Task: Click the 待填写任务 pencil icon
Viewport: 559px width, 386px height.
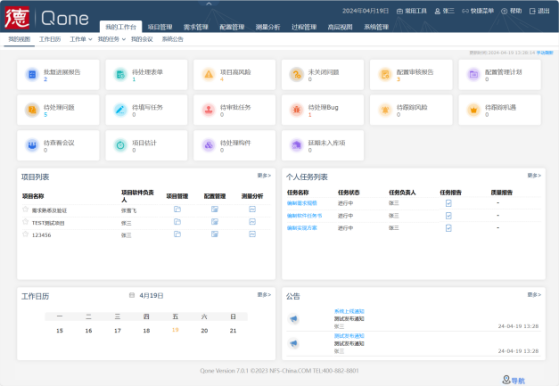Action: [120, 110]
